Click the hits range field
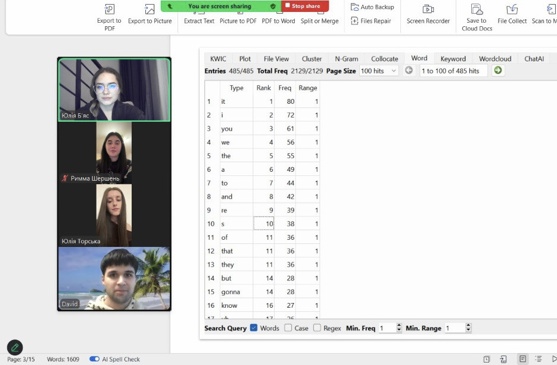 tap(453, 71)
